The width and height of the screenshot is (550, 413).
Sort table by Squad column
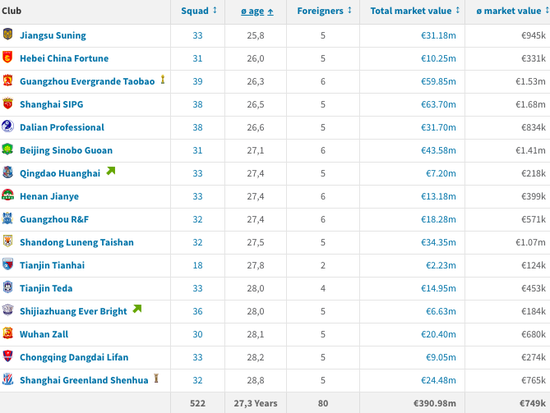pos(199,11)
